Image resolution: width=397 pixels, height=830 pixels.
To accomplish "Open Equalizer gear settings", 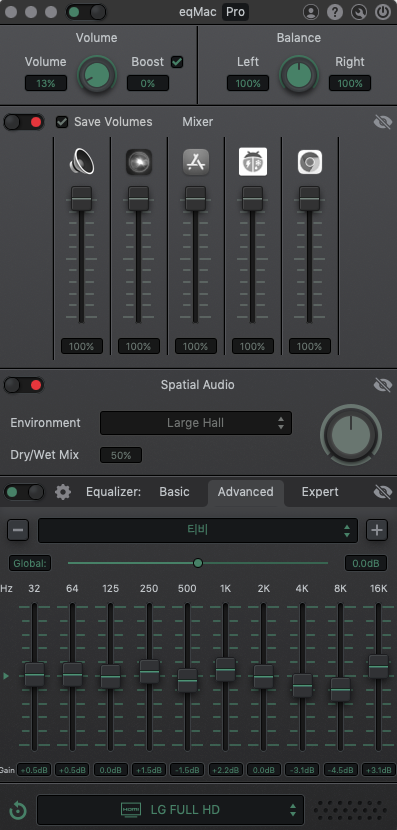I will 63,492.
